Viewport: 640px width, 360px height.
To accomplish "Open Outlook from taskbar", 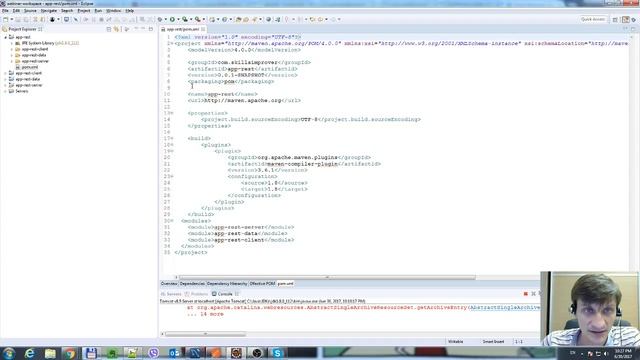I will pos(174,353).
